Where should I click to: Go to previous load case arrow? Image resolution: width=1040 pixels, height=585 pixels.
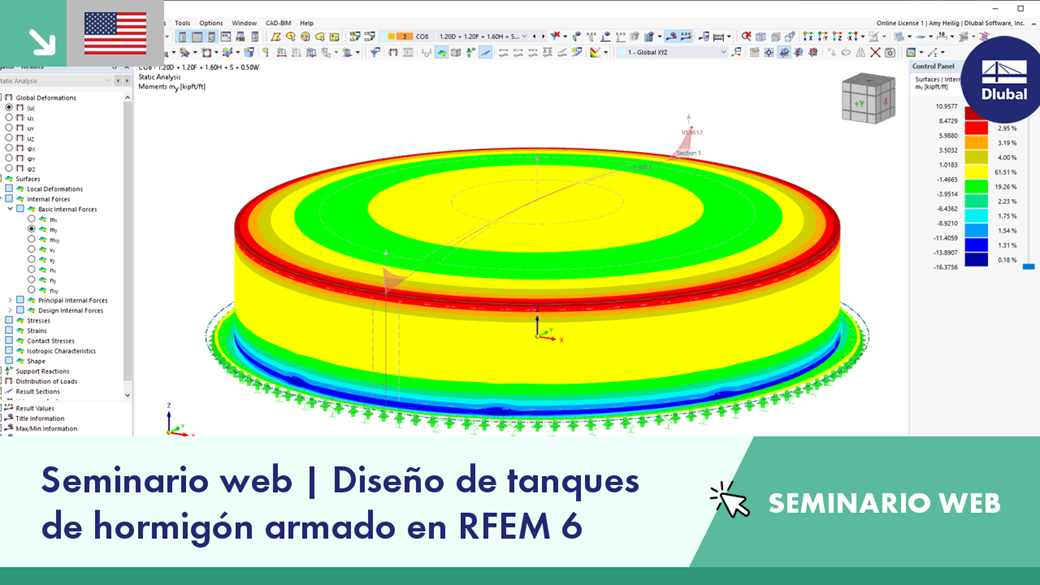point(535,36)
